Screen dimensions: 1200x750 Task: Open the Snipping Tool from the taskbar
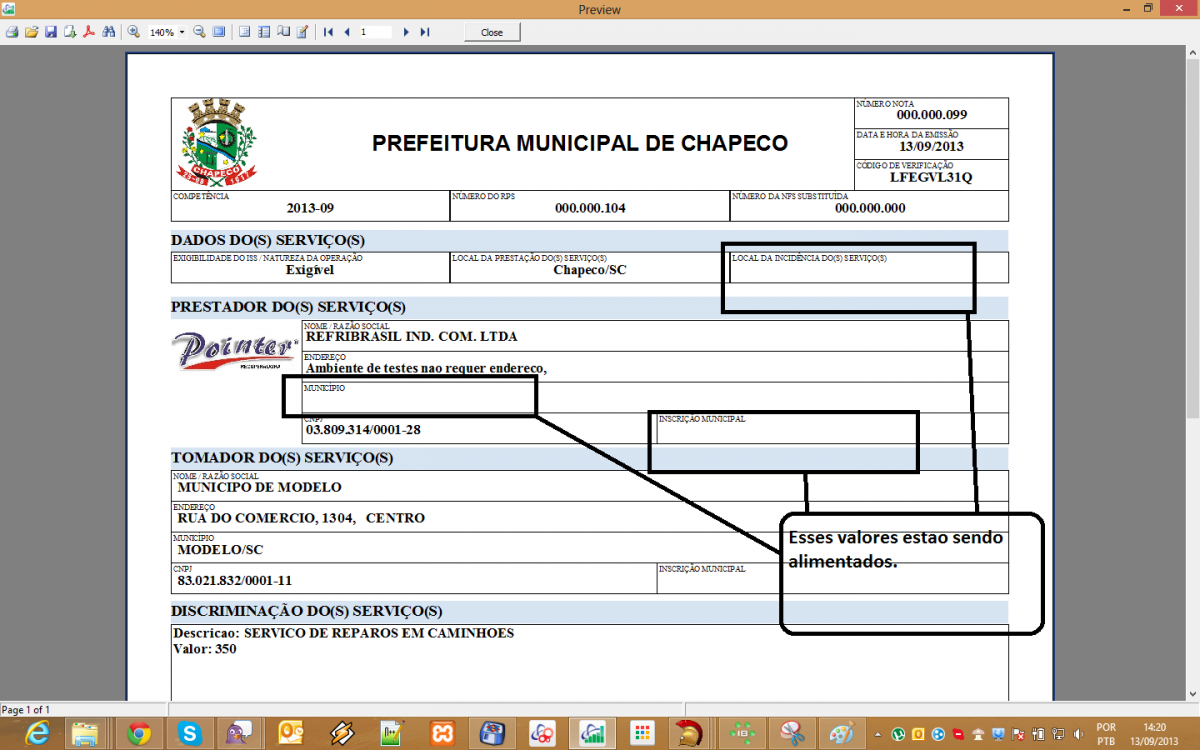[x=793, y=734]
